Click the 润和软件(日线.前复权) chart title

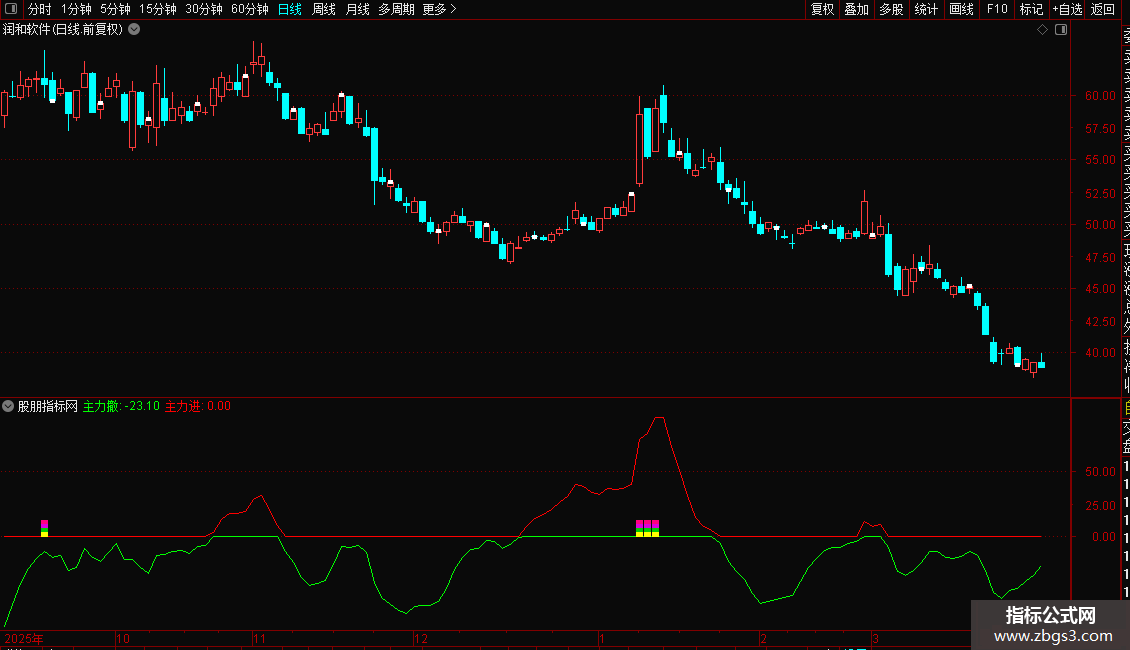click(x=63, y=30)
